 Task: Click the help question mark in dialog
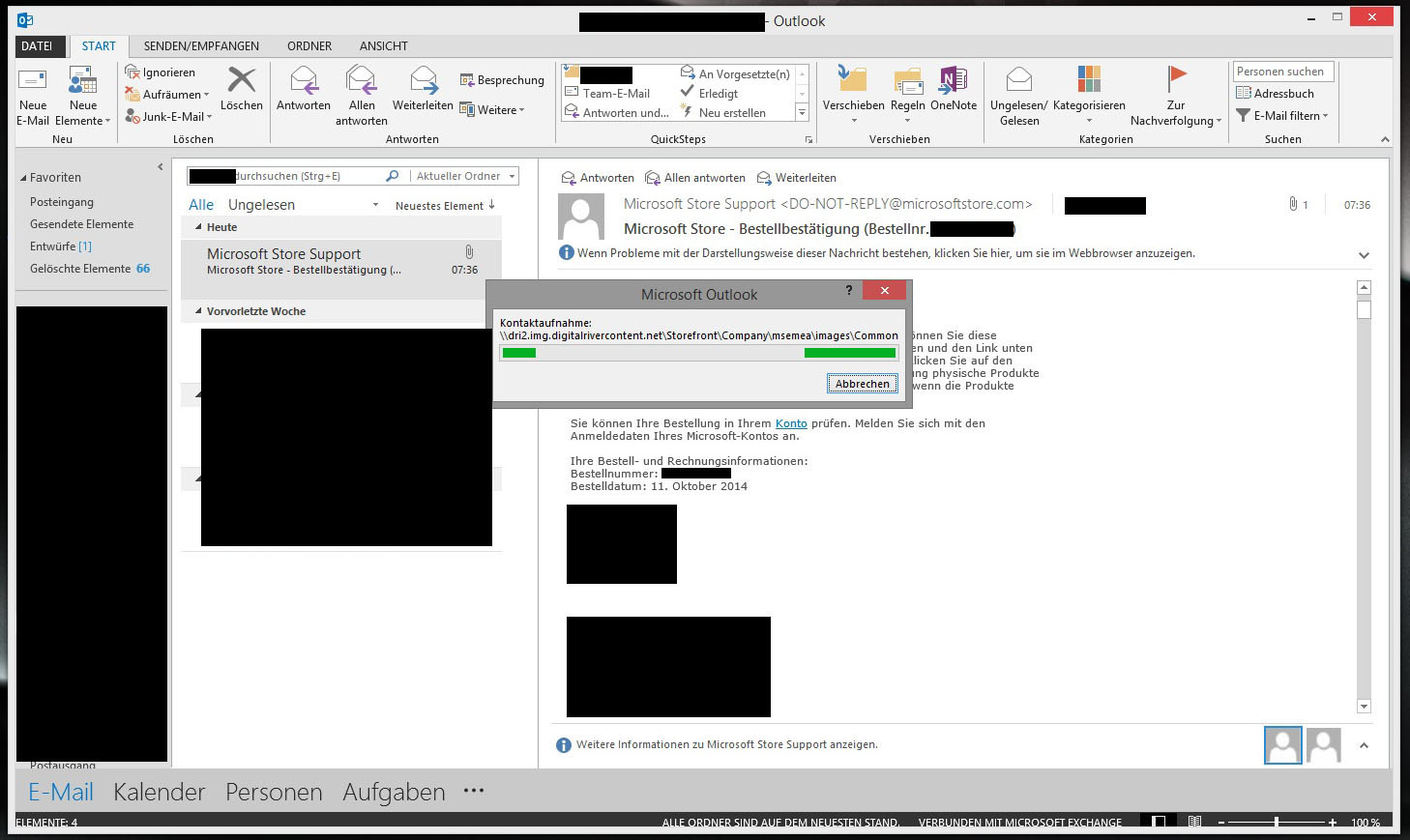[849, 290]
